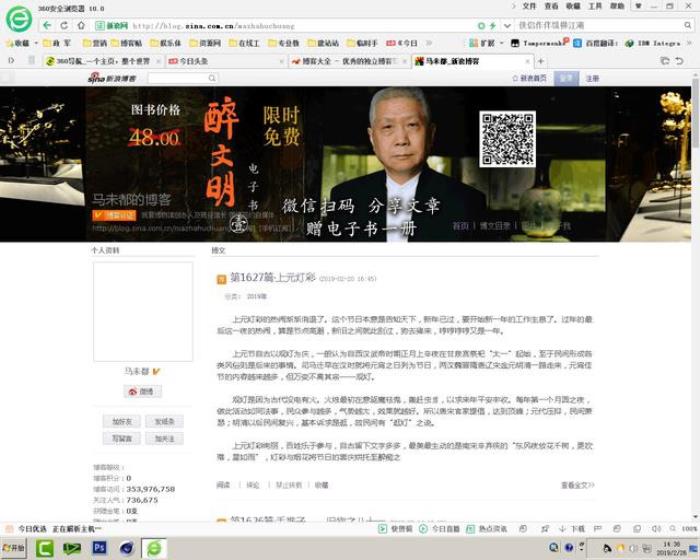Click the browser back arrow button
700x560 pixels.
click(49, 25)
